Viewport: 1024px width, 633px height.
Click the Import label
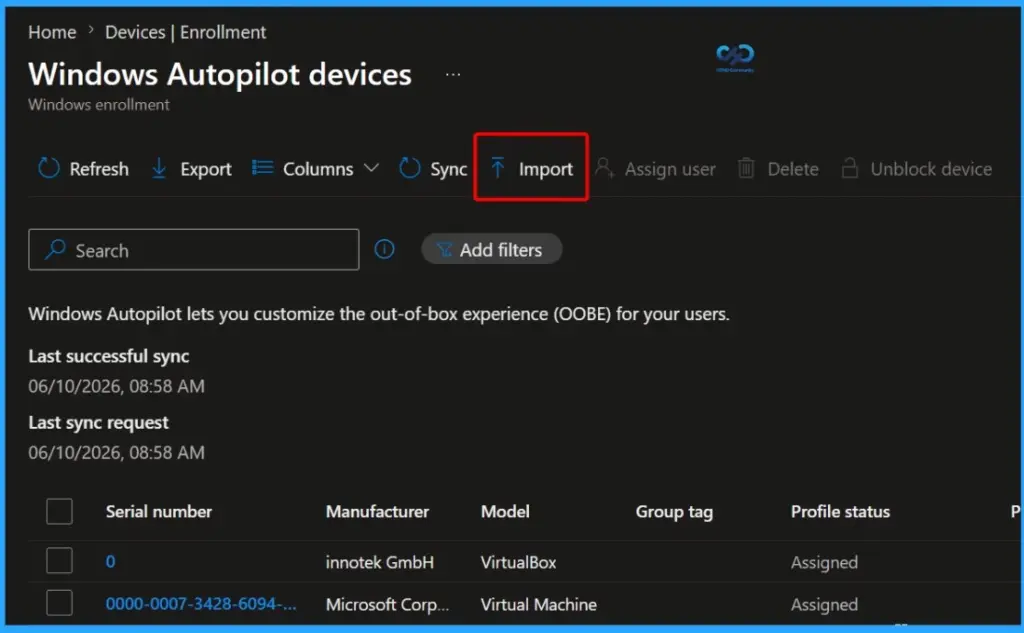[546, 169]
